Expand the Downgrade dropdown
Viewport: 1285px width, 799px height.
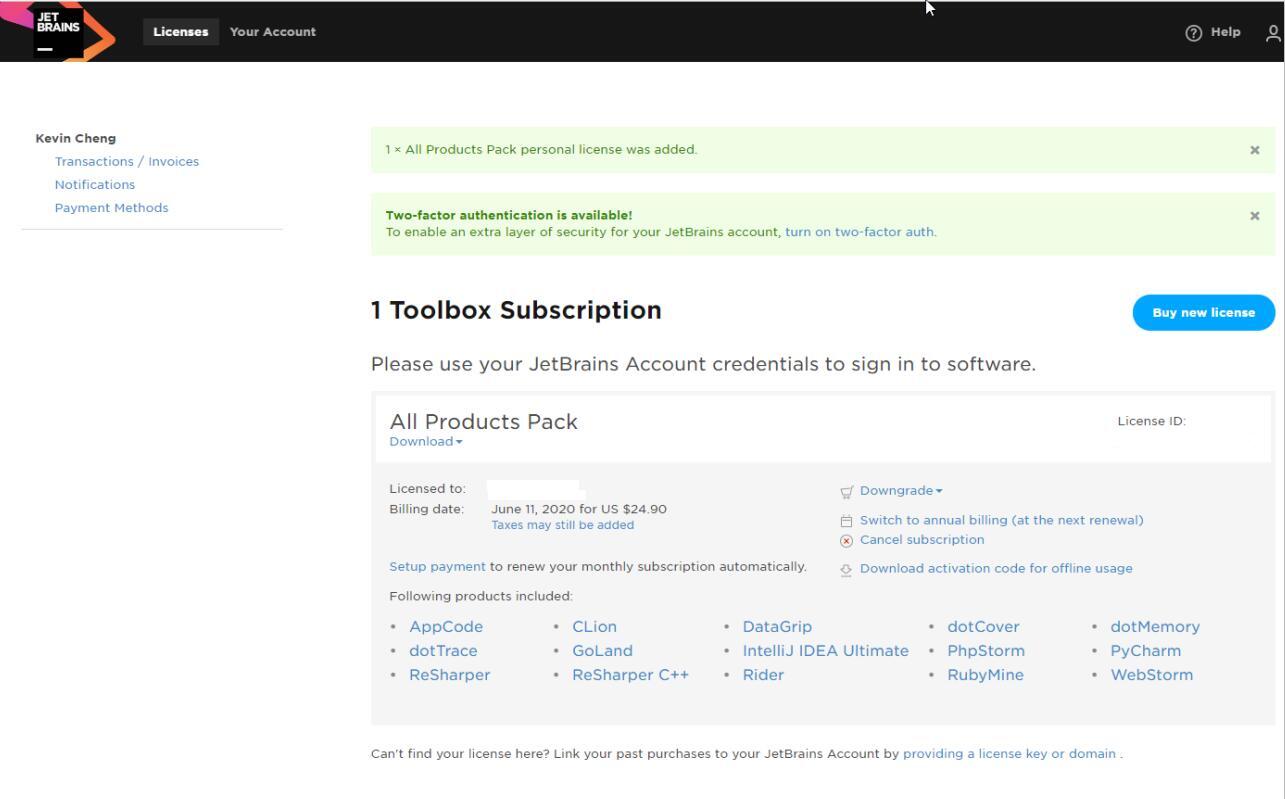pos(901,491)
